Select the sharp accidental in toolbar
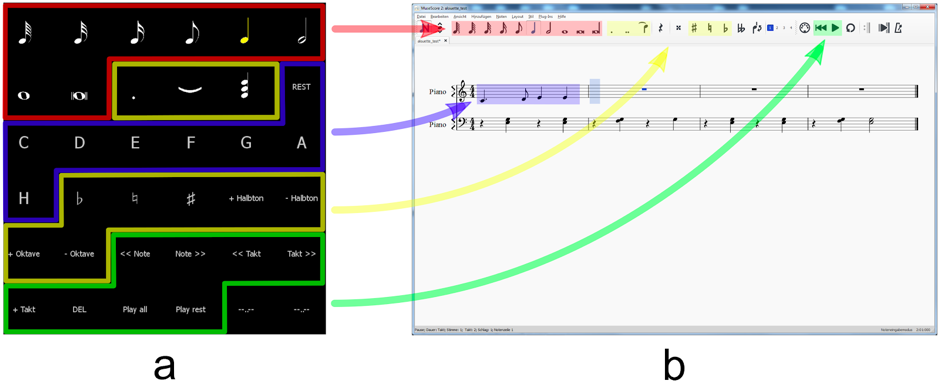This screenshot has height=381, width=939. 694,28
